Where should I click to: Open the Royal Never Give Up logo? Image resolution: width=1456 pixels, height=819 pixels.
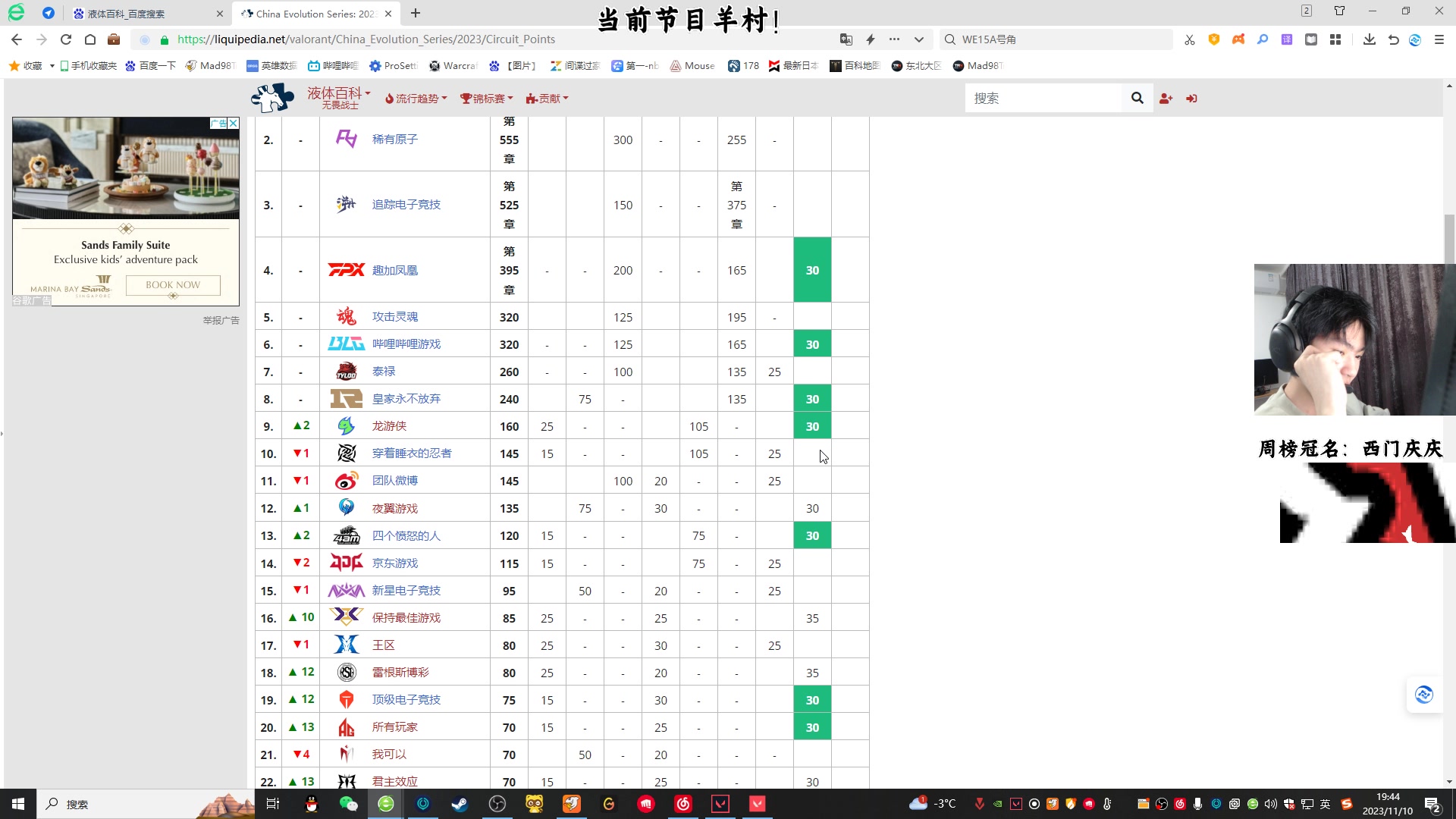347,399
